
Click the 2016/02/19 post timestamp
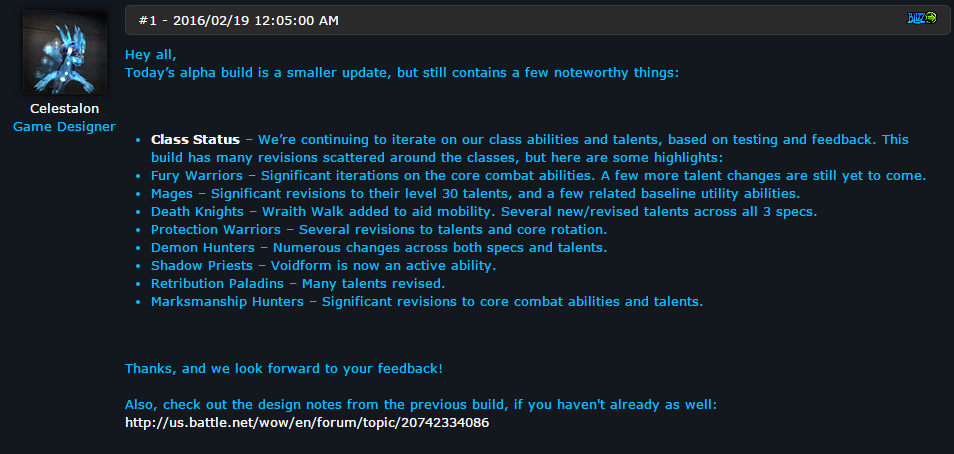(256, 21)
